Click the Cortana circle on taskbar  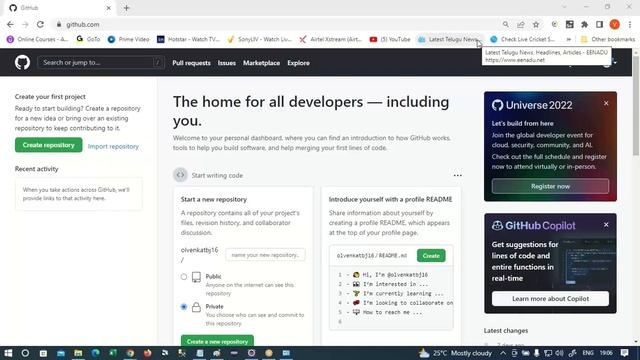click(x=25, y=353)
